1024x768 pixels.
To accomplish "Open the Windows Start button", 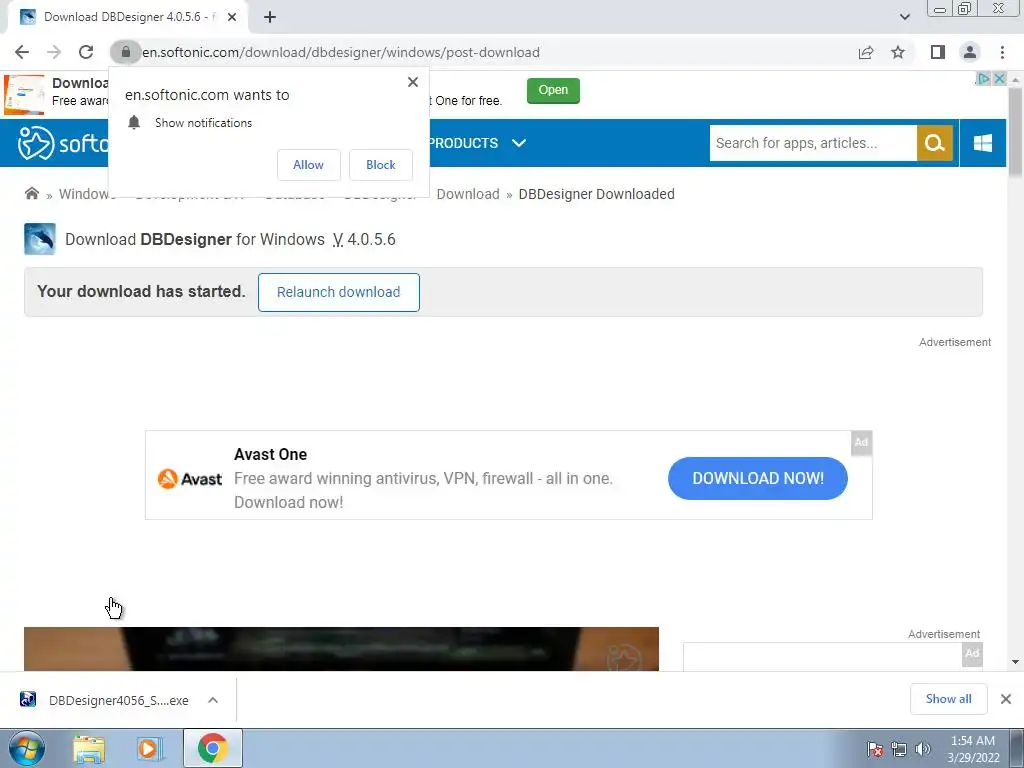I will point(26,748).
